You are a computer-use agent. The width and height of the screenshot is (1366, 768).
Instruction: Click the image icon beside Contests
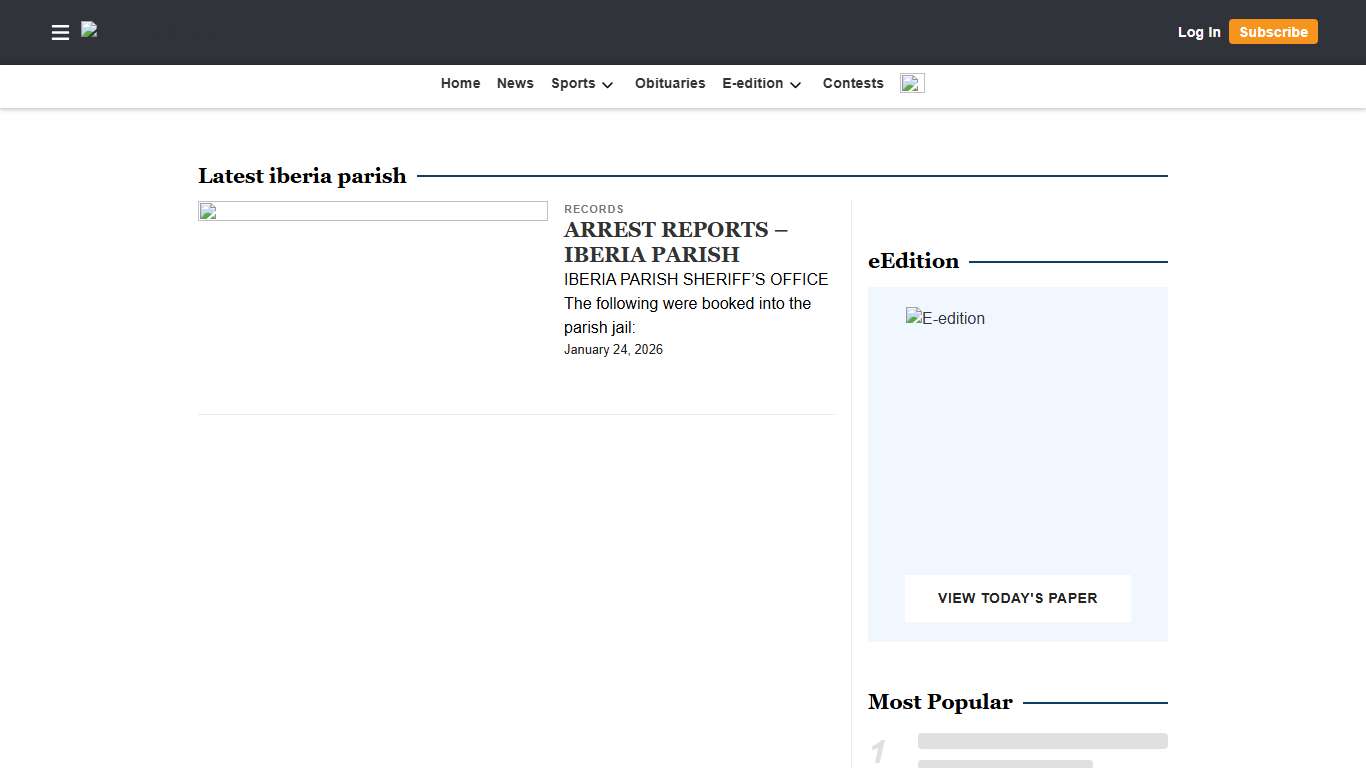pos(911,83)
